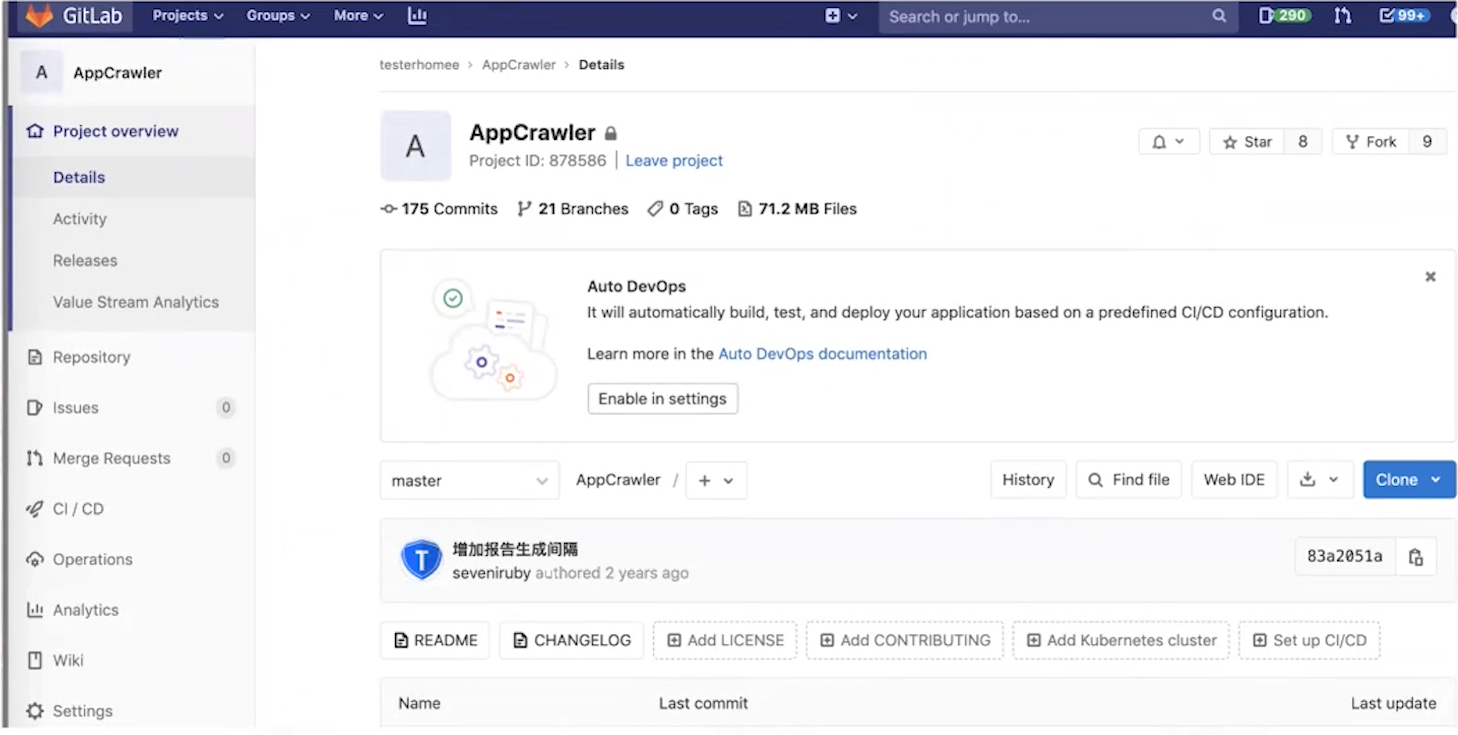Click the Settings gear icon
This screenshot has width=1458, height=735.
(35, 711)
